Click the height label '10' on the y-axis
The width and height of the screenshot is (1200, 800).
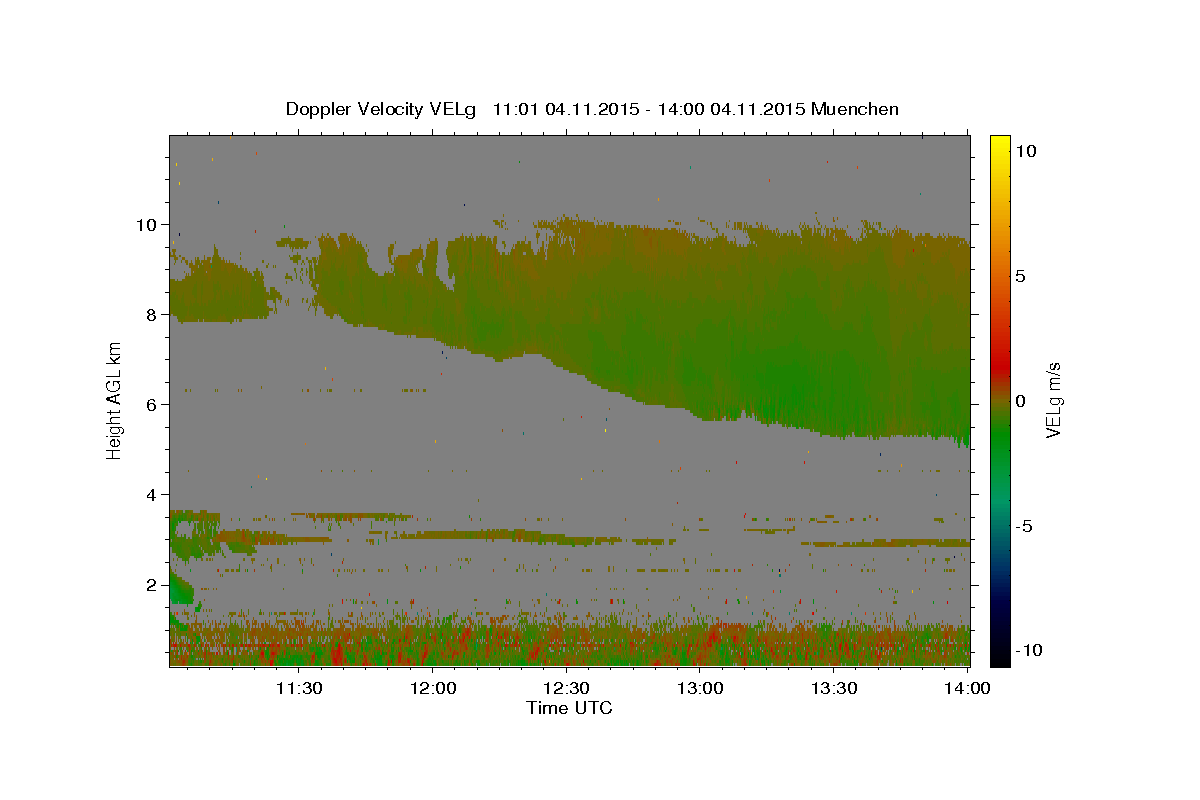[x=146, y=225]
